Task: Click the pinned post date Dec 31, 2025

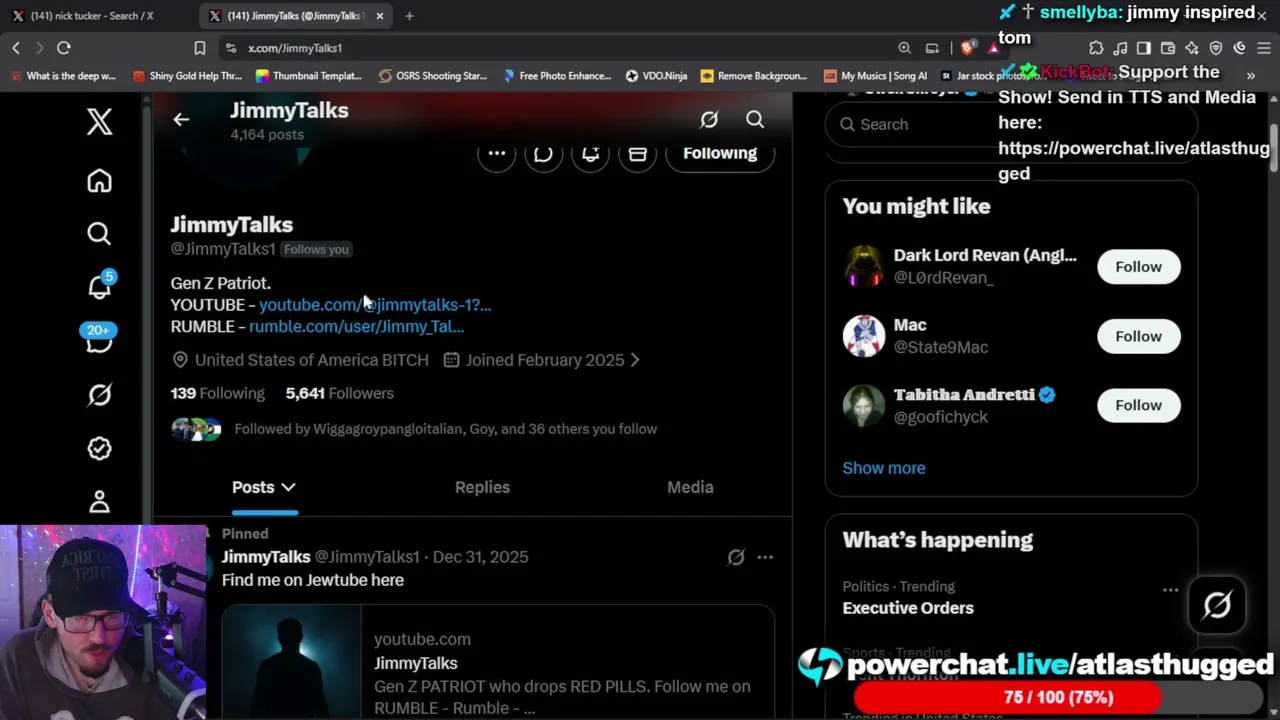Action: pyautogui.click(x=480, y=557)
